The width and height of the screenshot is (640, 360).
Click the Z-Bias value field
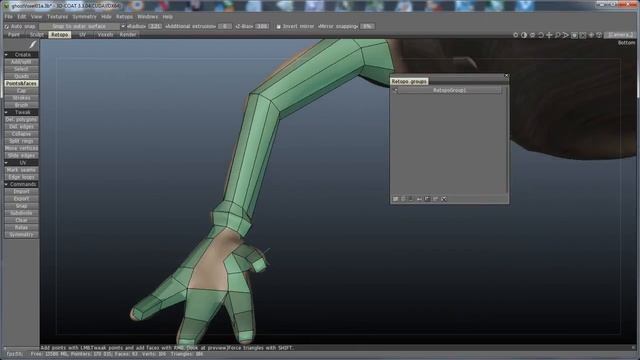pyautogui.click(x=262, y=27)
